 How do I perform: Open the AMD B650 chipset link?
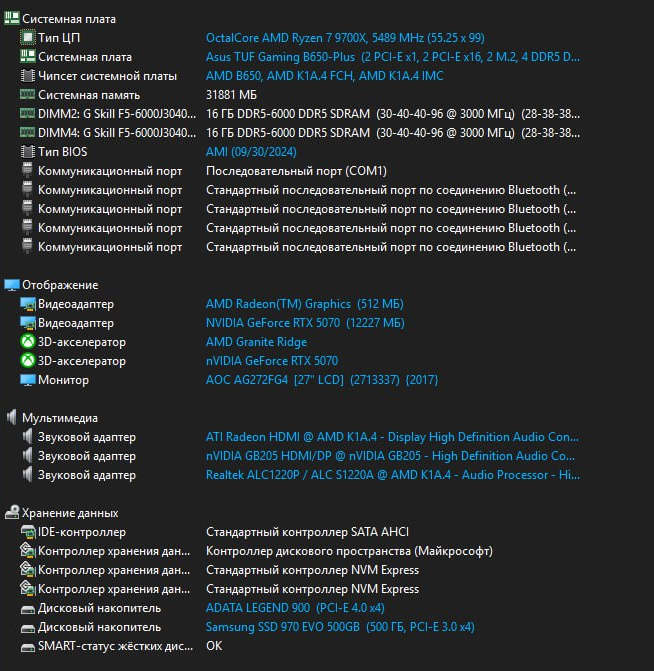pos(324,76)
